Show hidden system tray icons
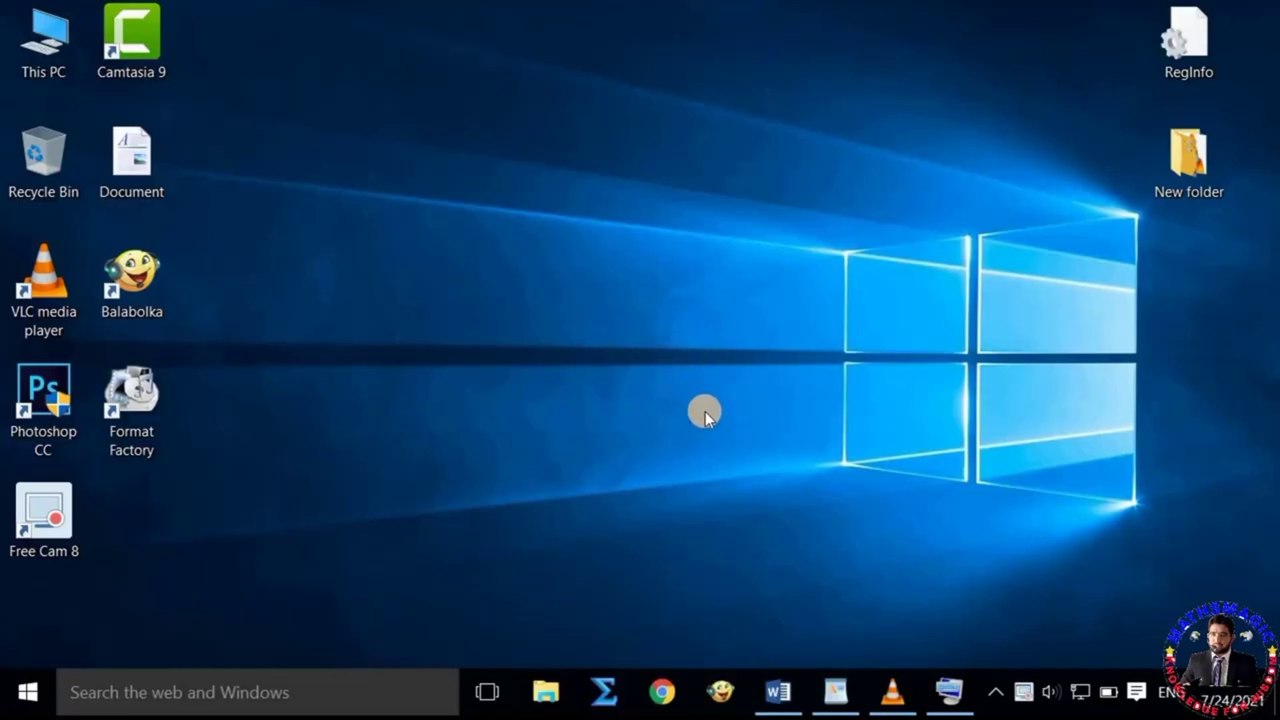1280x720 pixels. coord(996,692)
